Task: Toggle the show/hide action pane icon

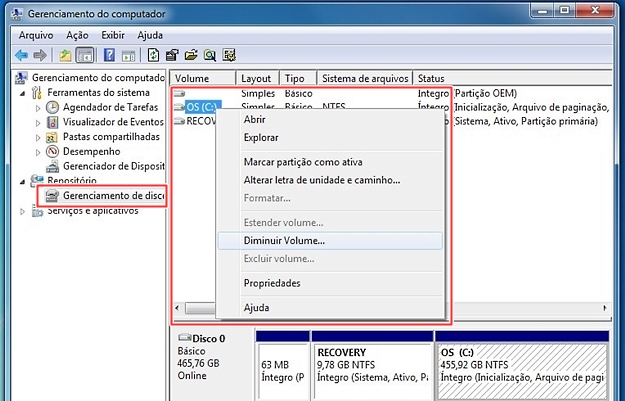Action: pos(128,55)
